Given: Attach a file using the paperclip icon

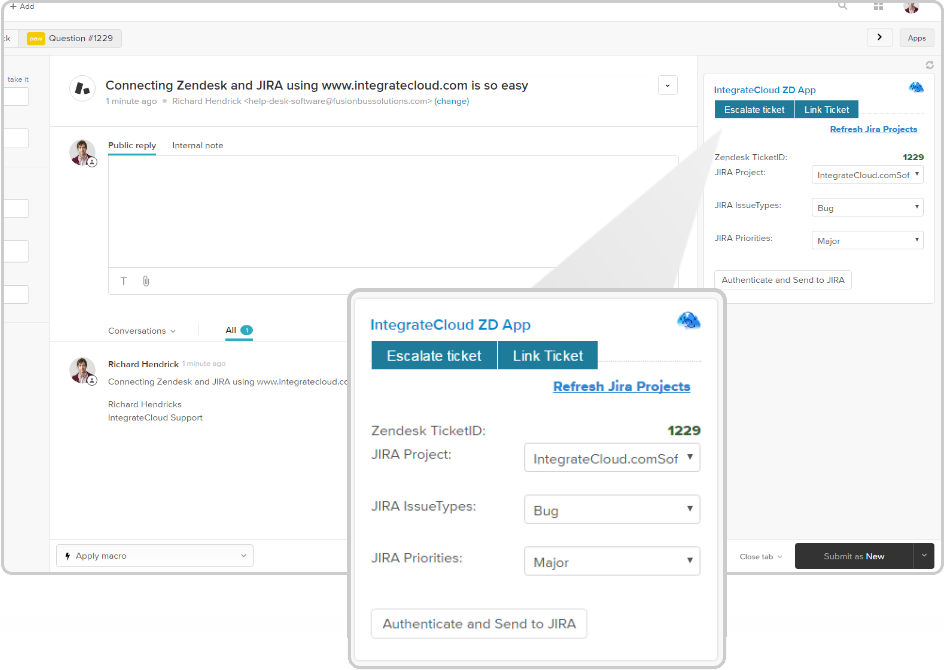Looking at the screenshot, I should (x=146, y=281).
